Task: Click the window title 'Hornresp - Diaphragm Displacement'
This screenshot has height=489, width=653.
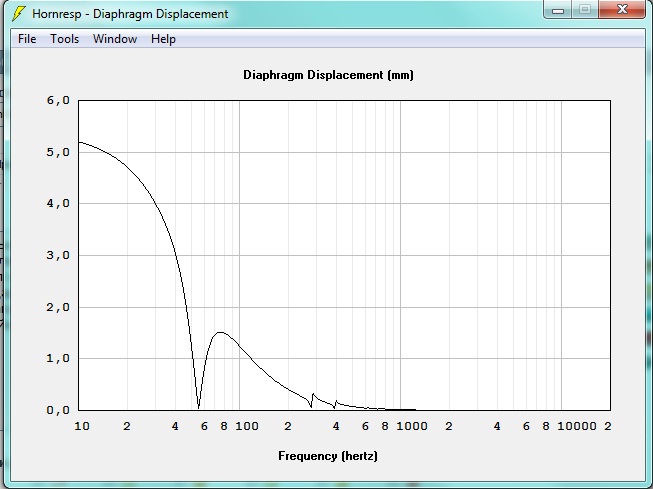Action: tap(130, 14)
